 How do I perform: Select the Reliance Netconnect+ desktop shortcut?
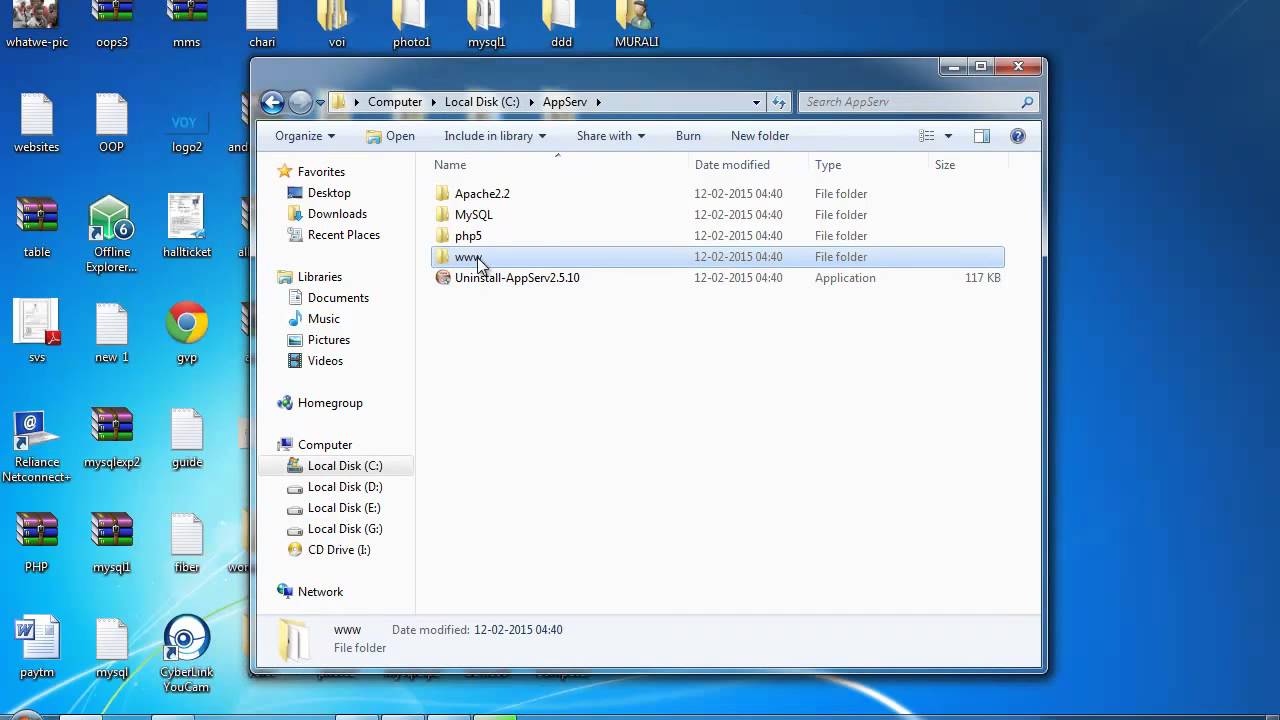click(37, 446)
